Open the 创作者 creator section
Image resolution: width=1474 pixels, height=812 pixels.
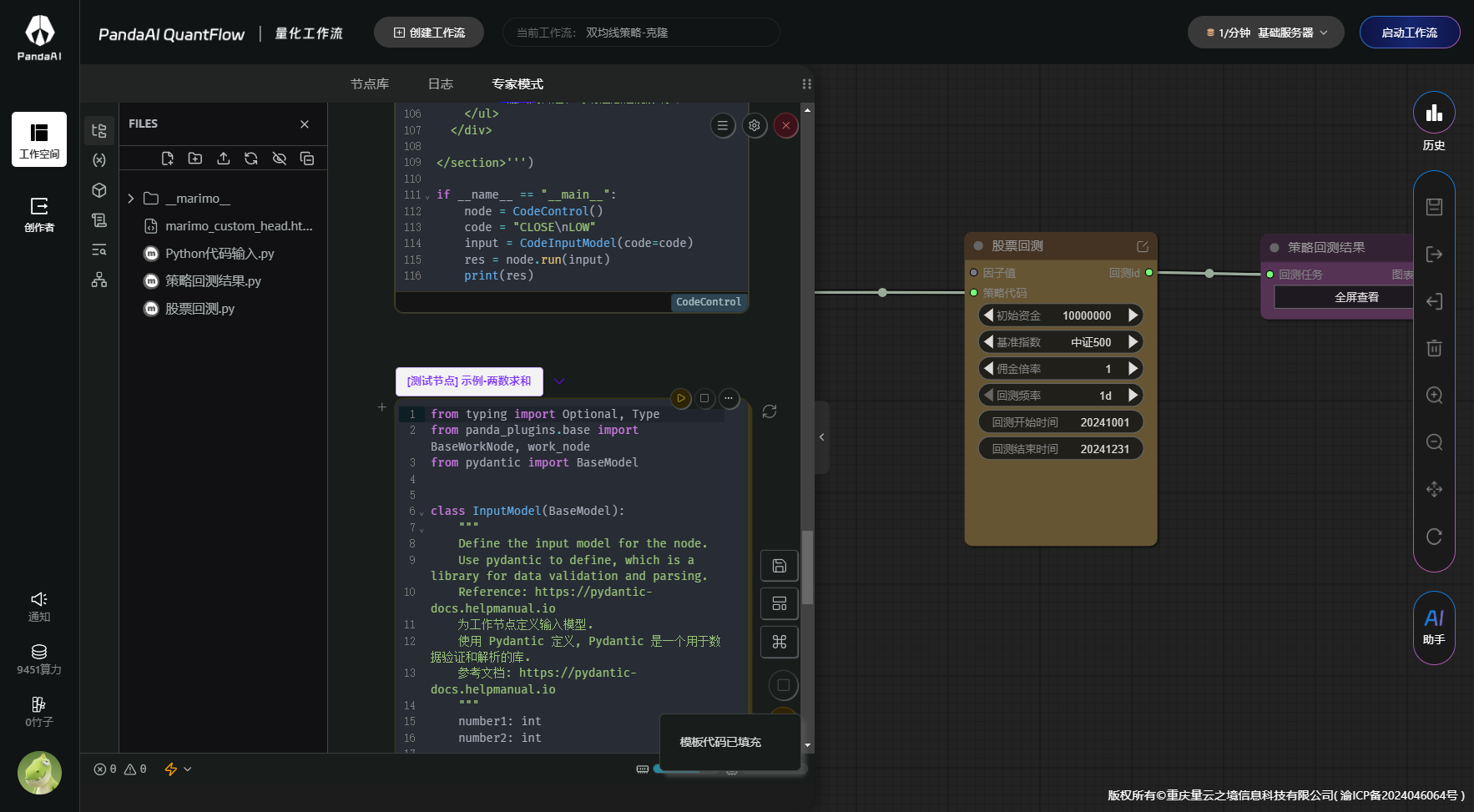click(x=39, y=214)
